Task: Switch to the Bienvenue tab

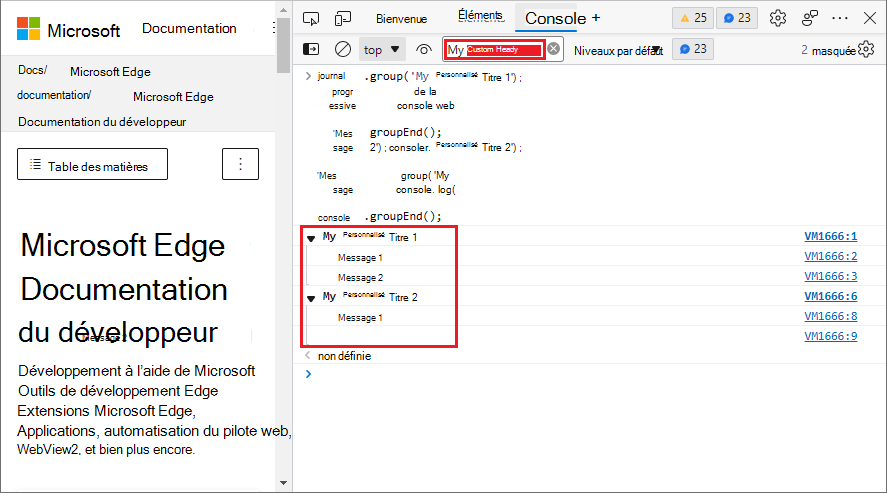Action: pos(402,19)
